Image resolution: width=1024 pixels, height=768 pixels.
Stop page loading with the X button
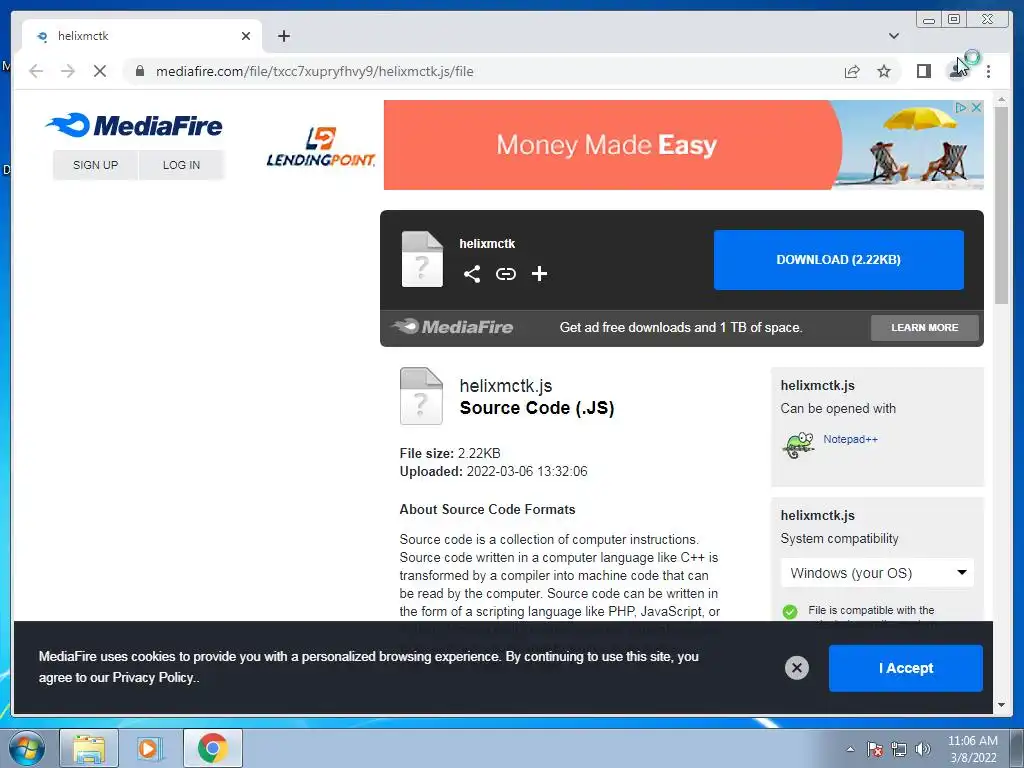point(100,71)
